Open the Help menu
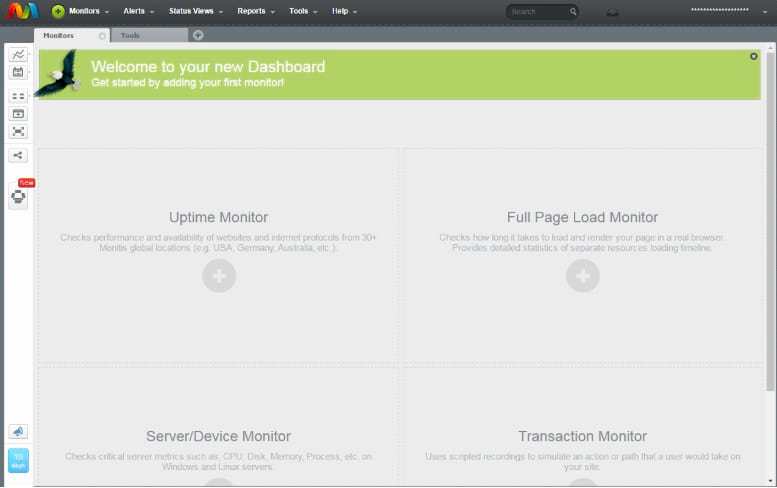The width and height of the screenshot is (777, 488). pos(344,11)
